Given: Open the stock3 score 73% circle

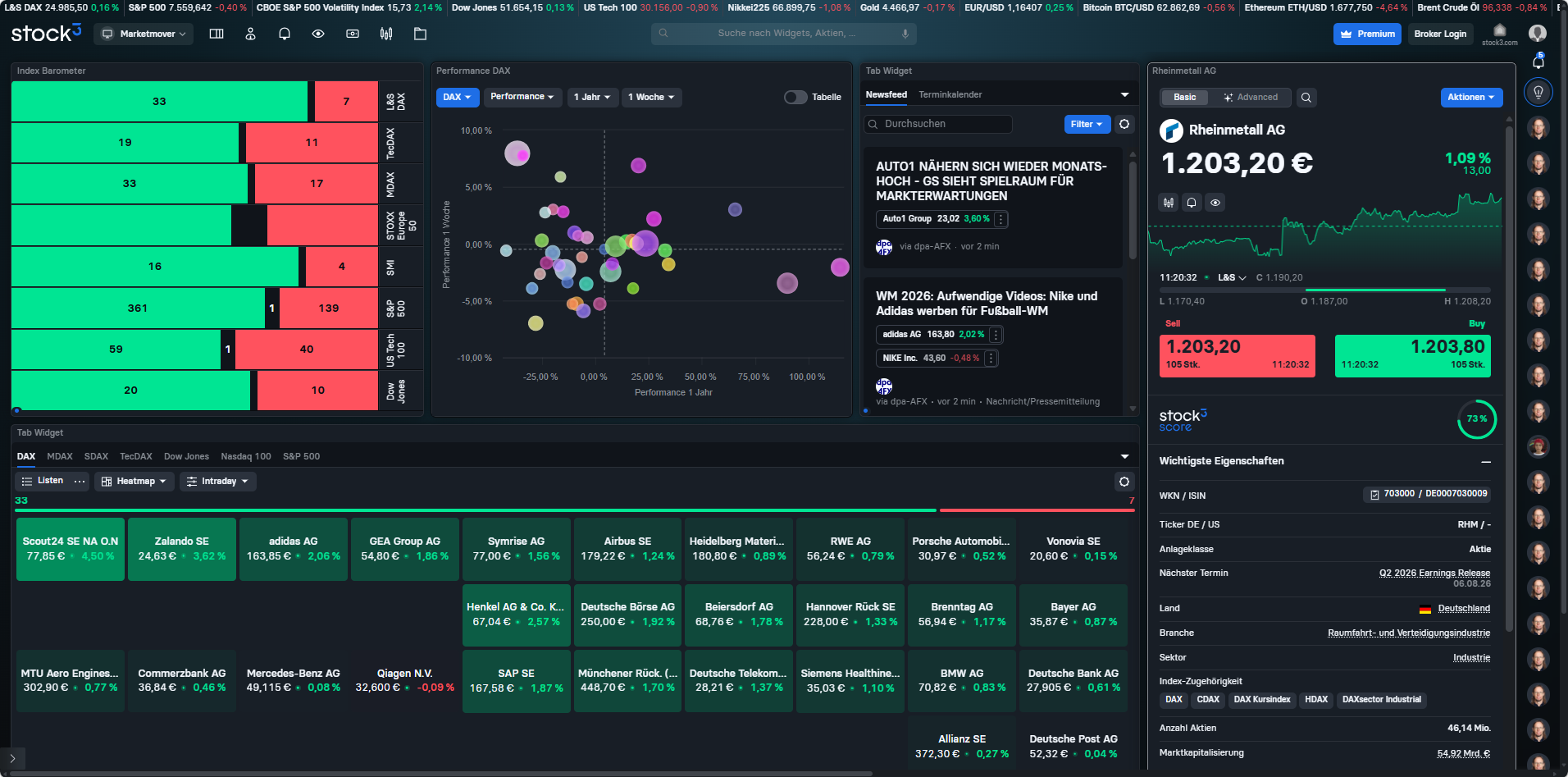Looking at the screenshot, I should (1477, 418).
